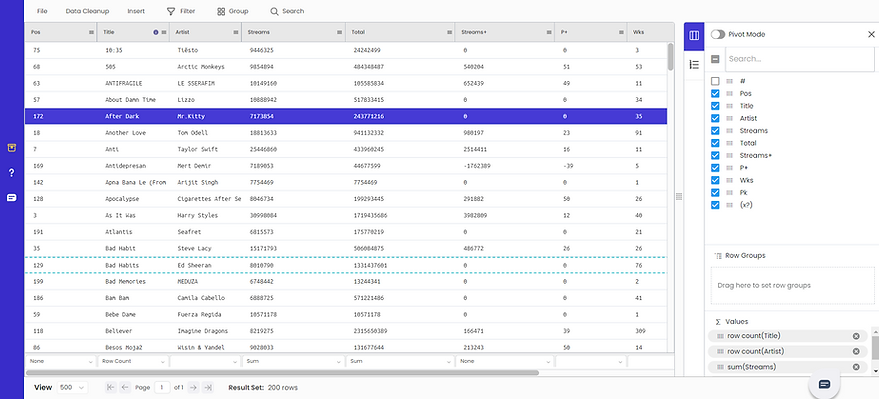The height and width of the screenshot is (399, 879).
Task: Click the grid vertical scrollbar thumb
Action: [x=670, y=57]
